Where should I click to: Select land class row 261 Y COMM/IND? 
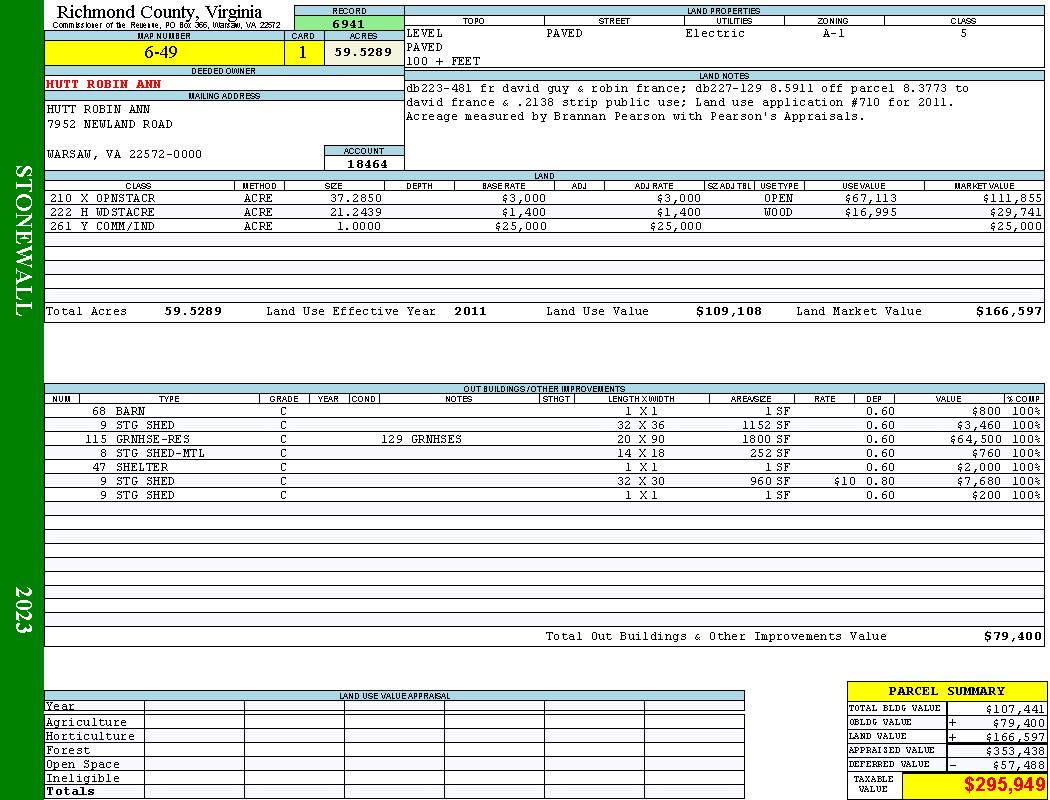[544, 226]
